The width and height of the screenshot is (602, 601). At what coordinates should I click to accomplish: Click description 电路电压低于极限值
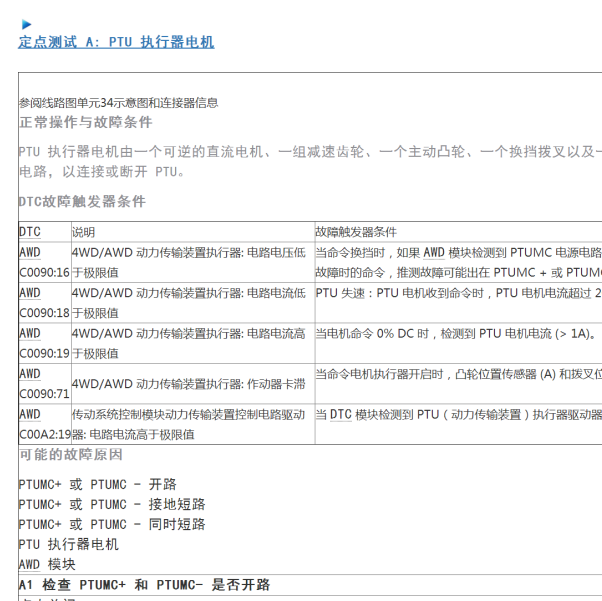(193, 262)
